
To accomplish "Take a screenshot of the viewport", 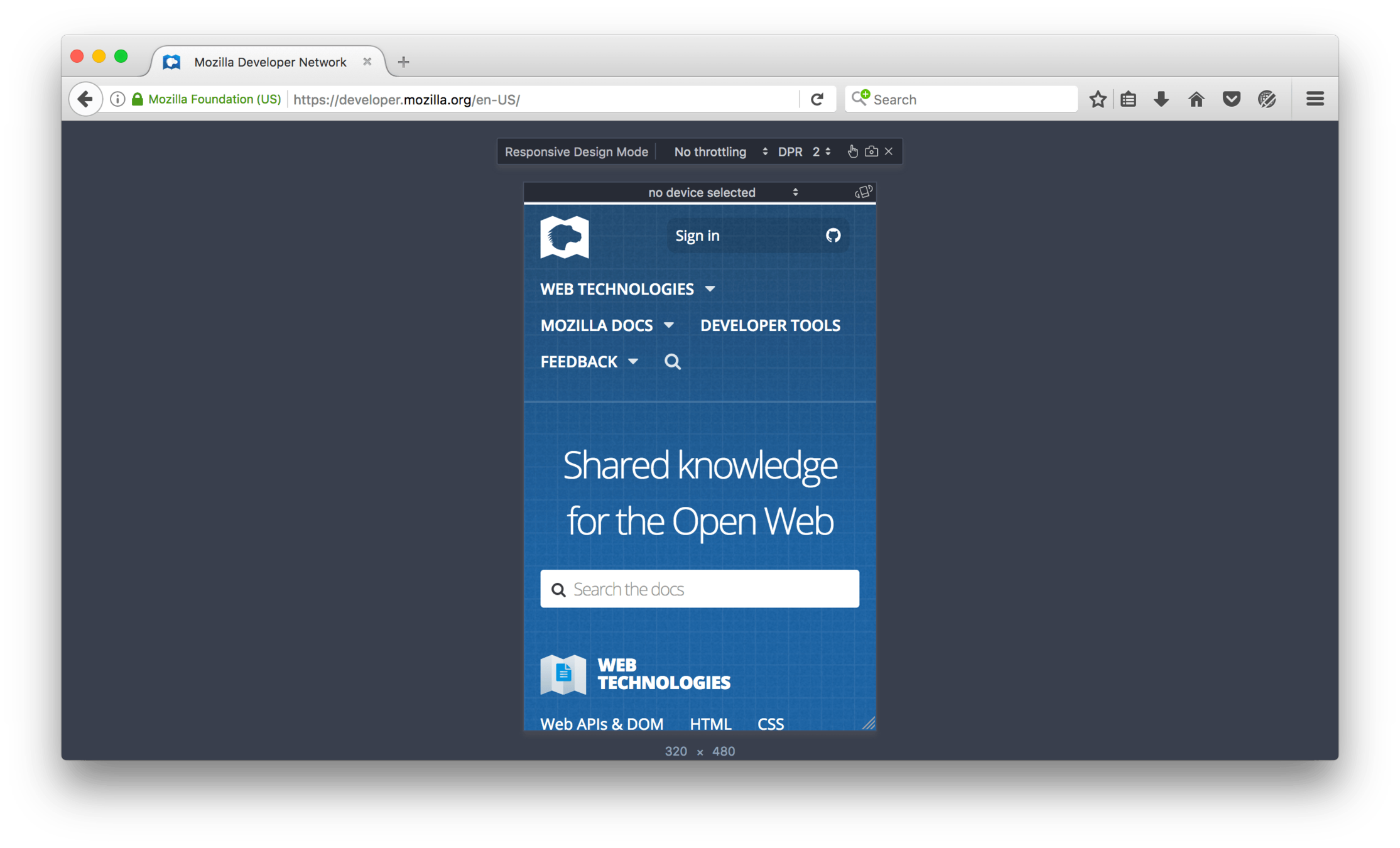I will 871,151.
